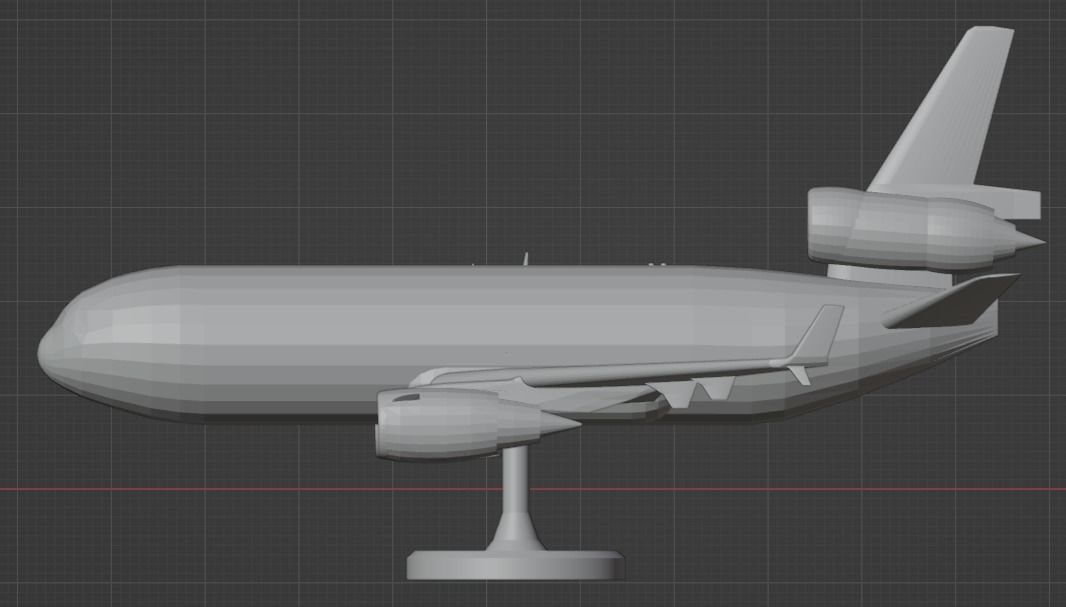This screenshot has width=1066, height=607.
Task: Select the display stand's vertical pole
Action: coord(515,496)
